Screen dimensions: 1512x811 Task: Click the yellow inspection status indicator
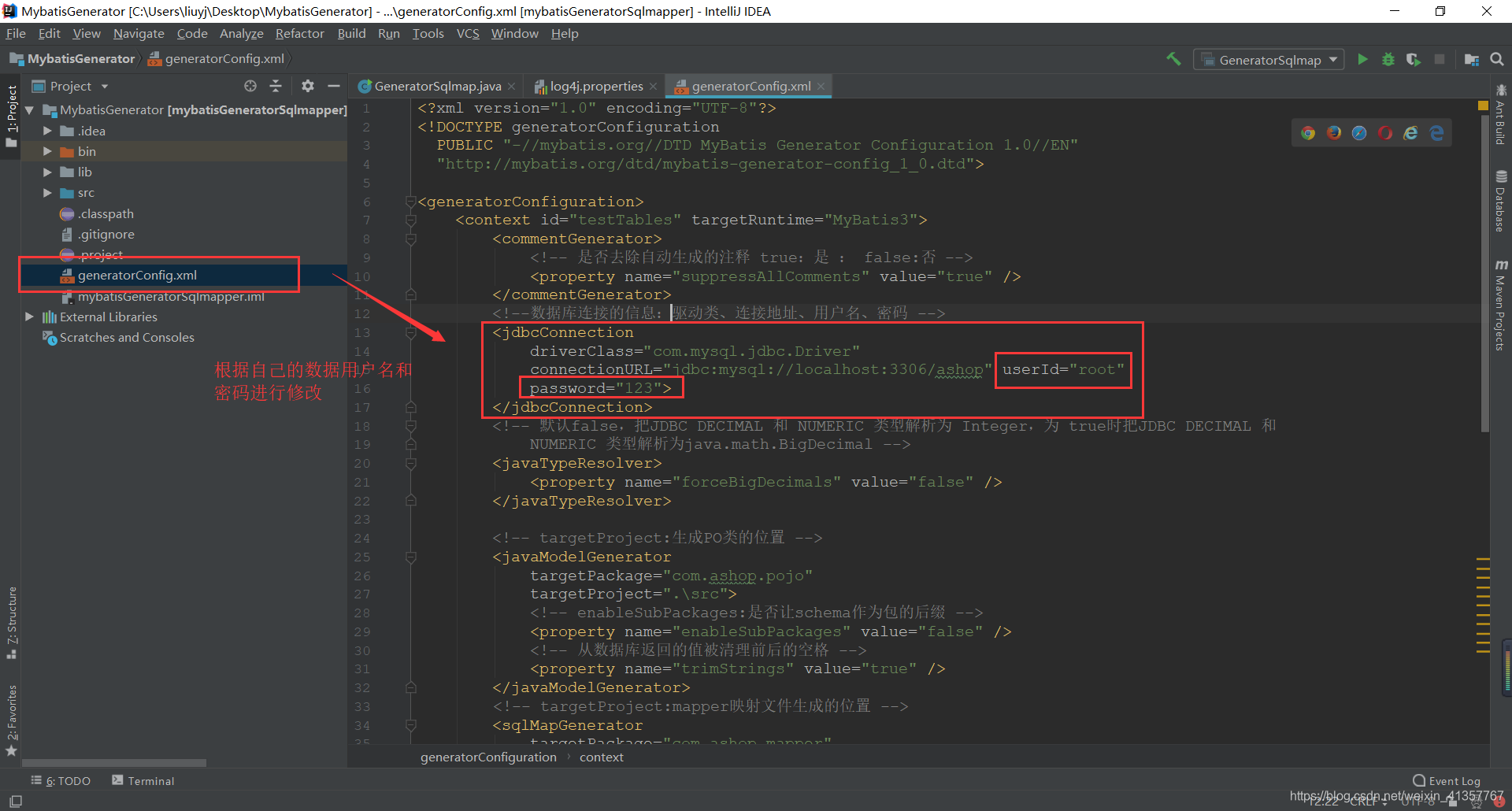point(1483,106)
